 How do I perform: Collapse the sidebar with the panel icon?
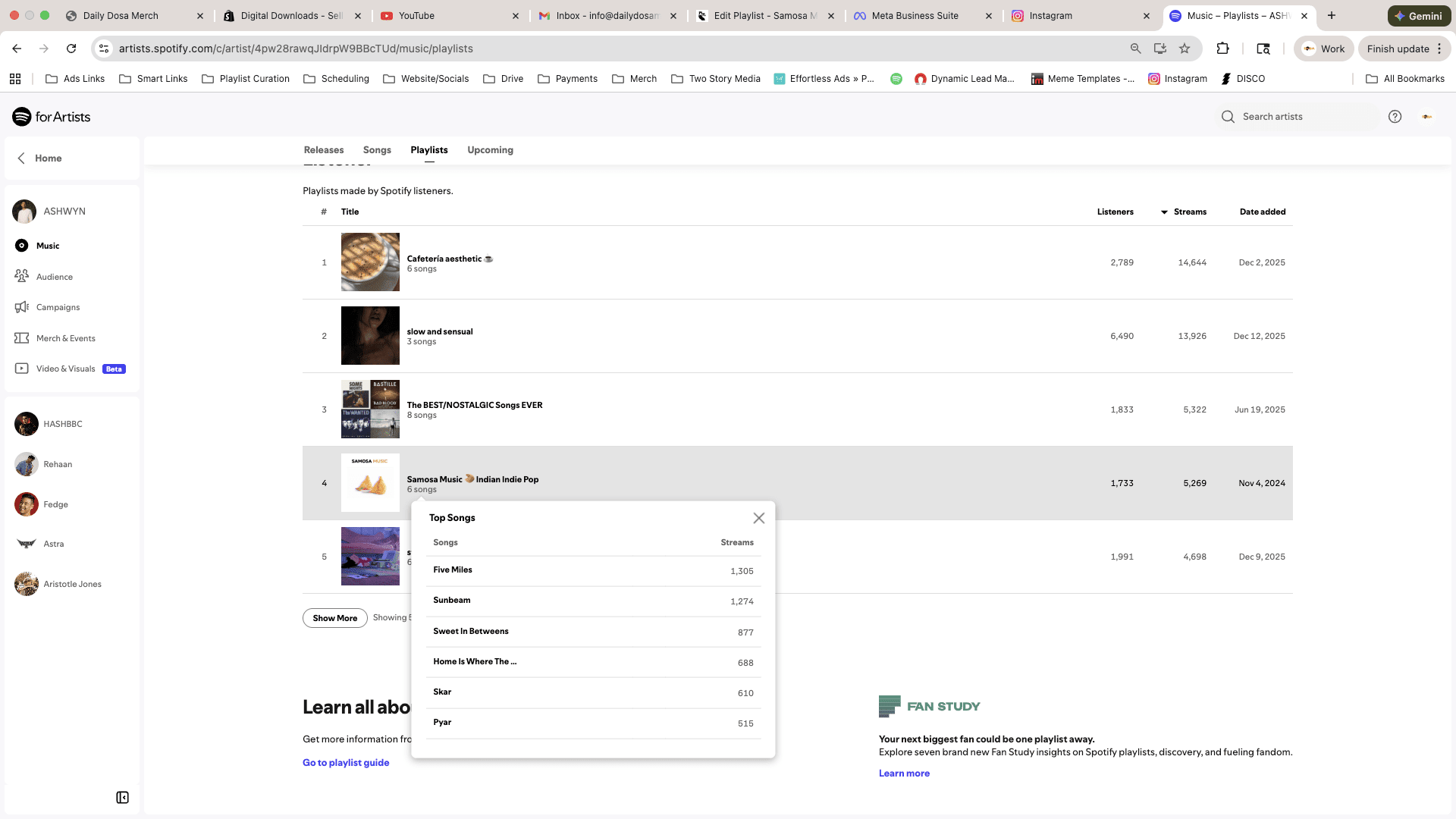[x=122, y=797]
